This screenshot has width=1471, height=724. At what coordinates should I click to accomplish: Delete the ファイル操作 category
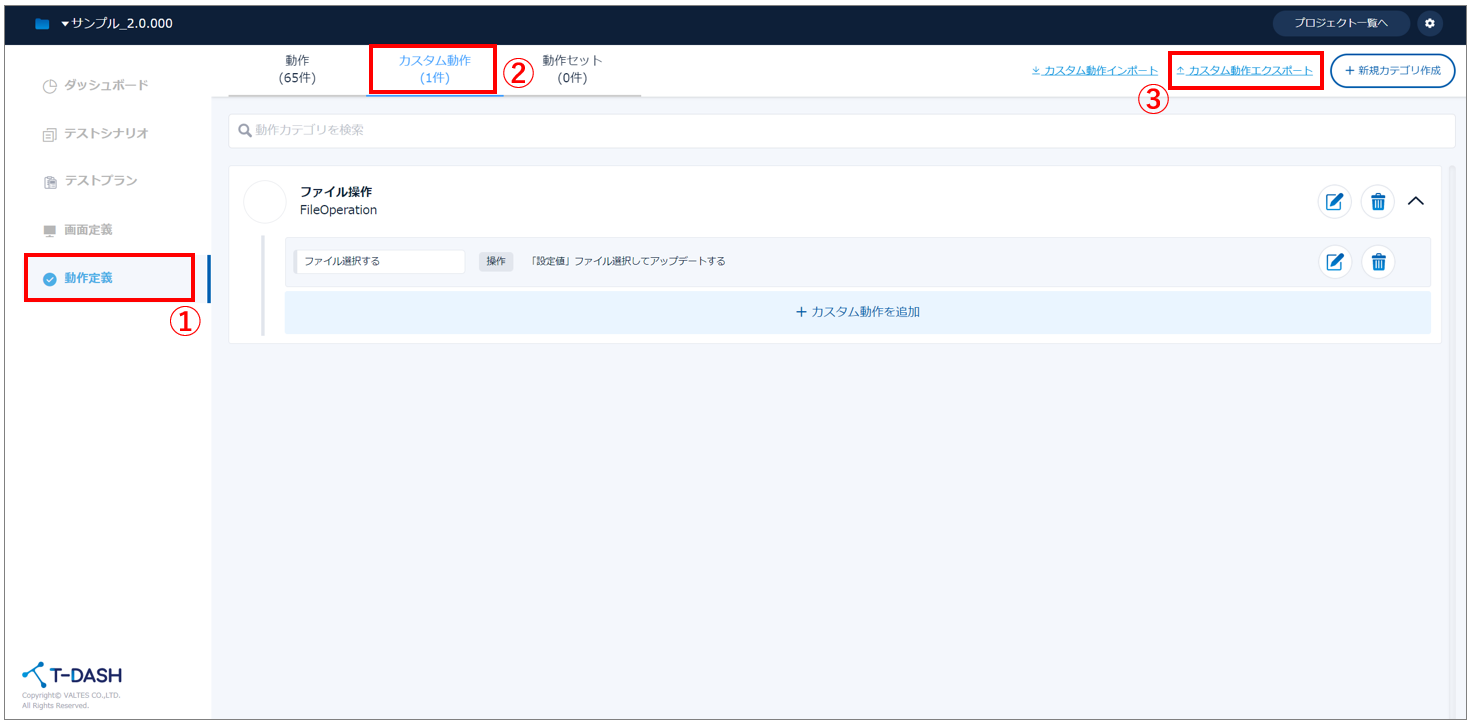pos(1378,202)
